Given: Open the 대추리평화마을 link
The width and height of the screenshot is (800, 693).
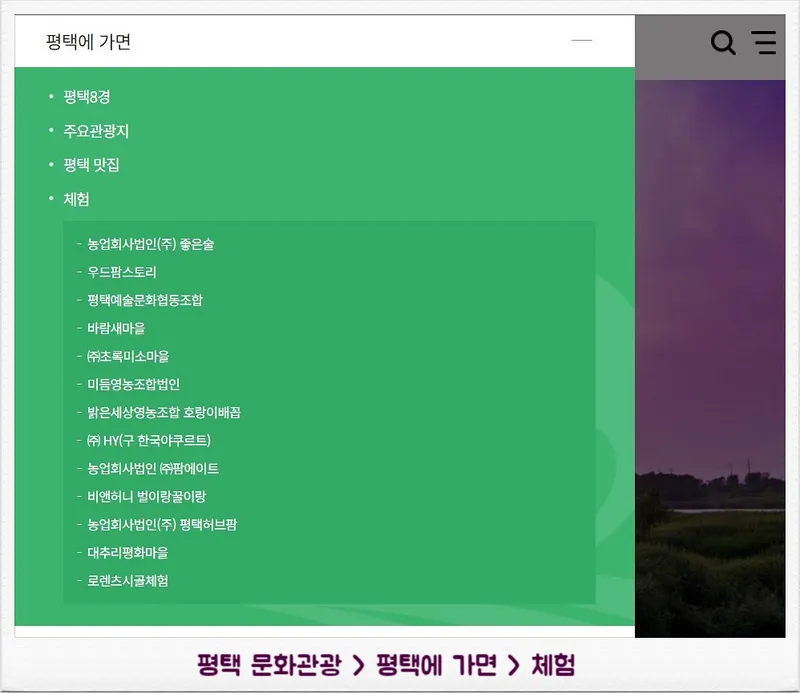Looking at the screenshot, I should click(x=128, y=552).
